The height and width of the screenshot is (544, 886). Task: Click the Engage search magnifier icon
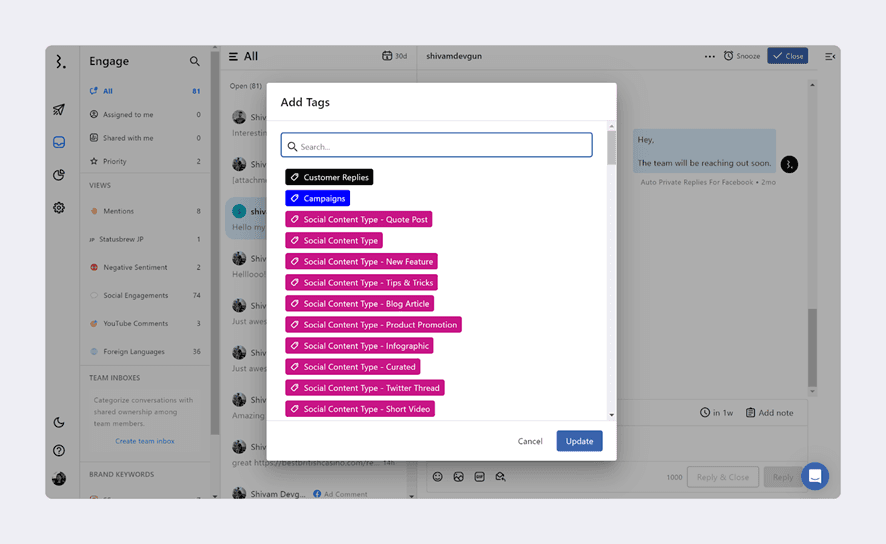click(x=195, y=62)
